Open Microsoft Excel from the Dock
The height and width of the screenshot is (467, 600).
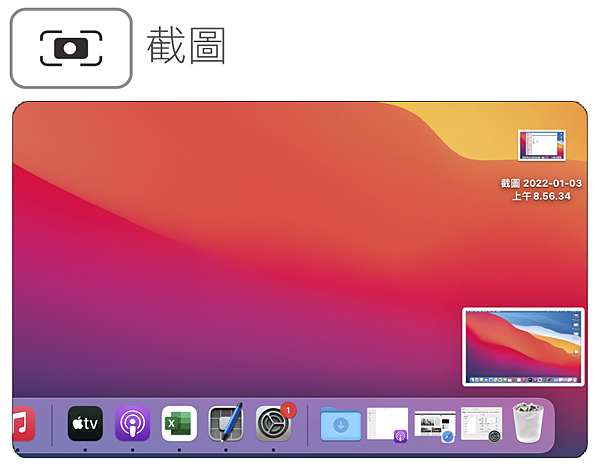click(x=179, y=424)
